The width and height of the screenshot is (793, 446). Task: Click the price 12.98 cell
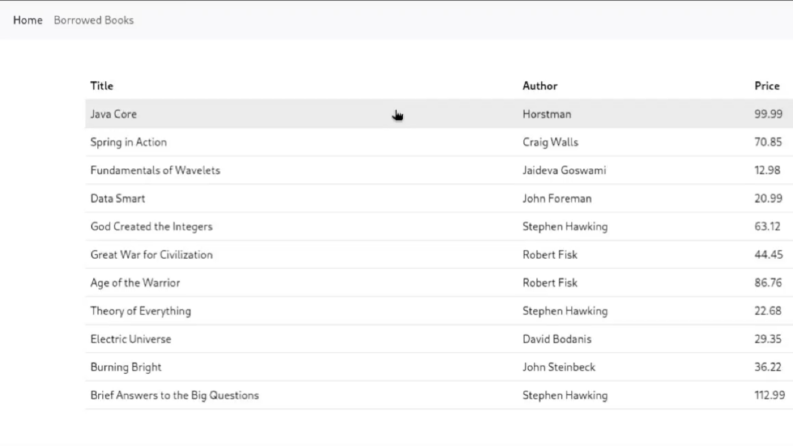tap(767, 170)
